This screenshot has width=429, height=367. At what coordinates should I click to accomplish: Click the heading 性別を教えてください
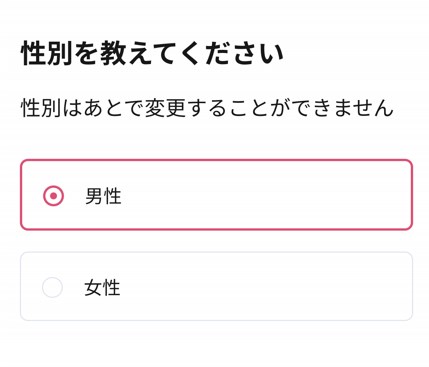[152, 53]
